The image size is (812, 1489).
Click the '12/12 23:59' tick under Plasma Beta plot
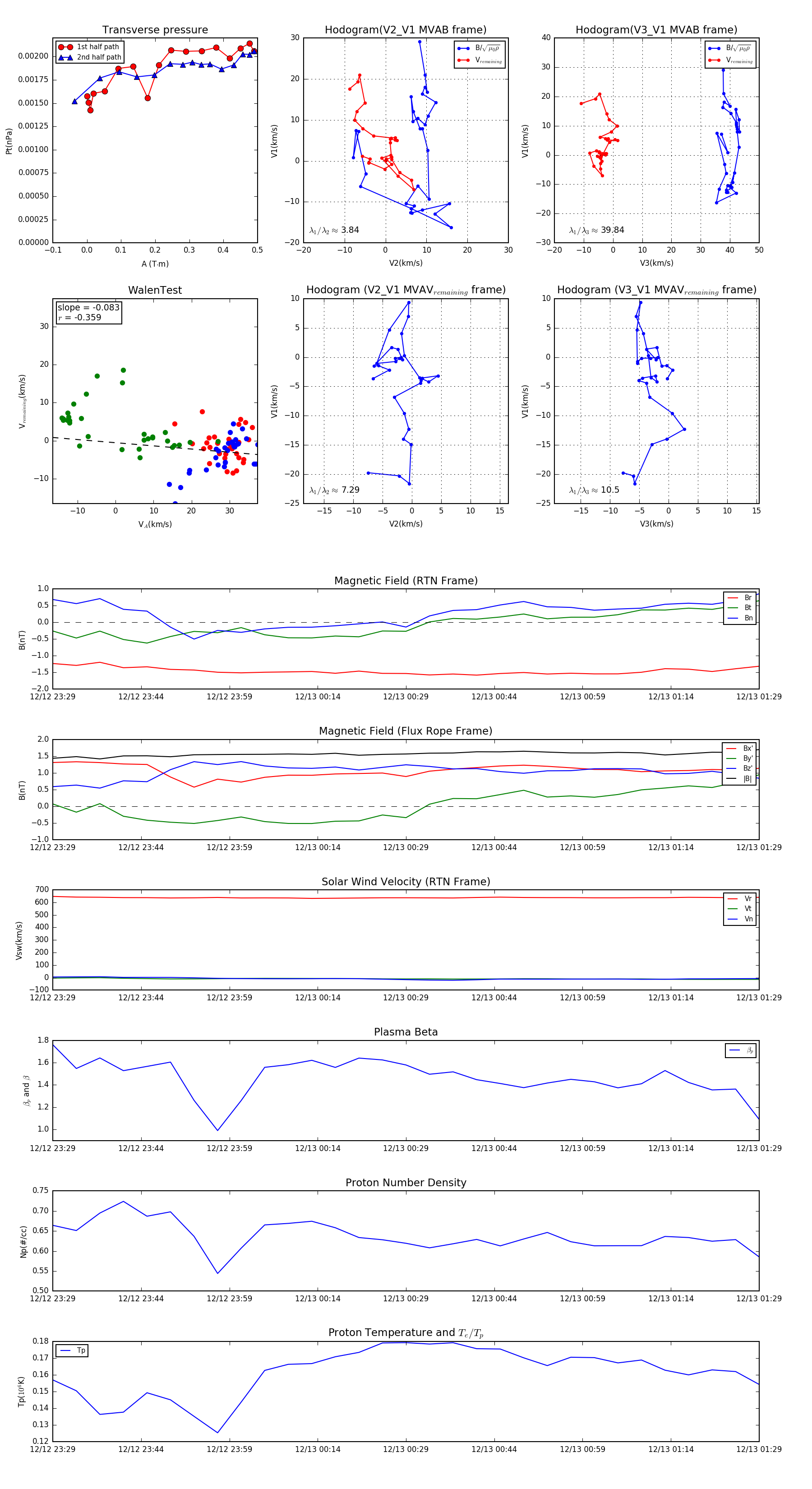click(x=230, y=1148)
